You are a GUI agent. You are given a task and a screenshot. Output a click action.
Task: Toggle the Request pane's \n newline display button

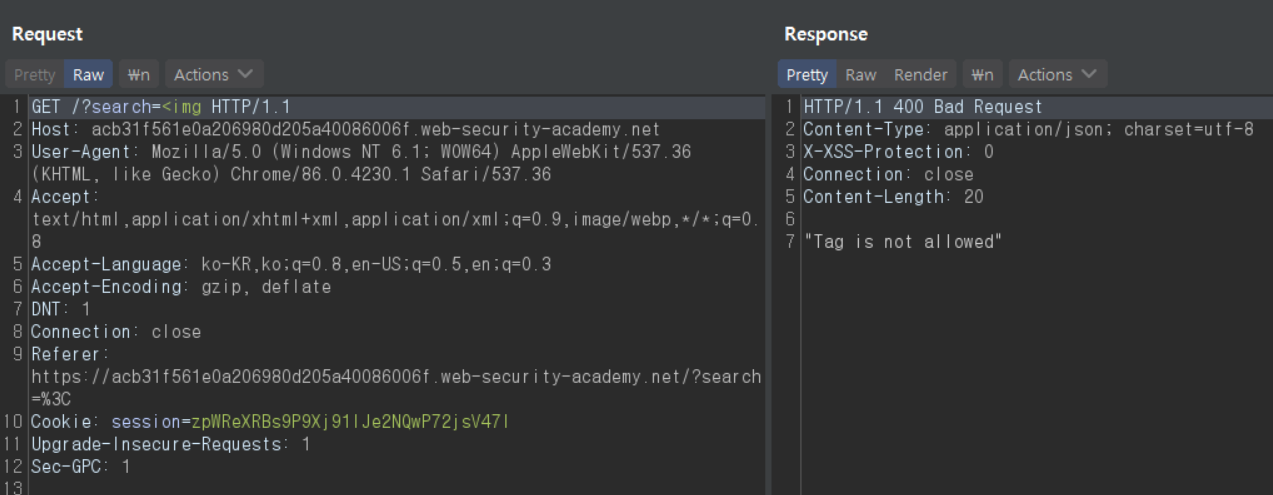click(140, 75)
